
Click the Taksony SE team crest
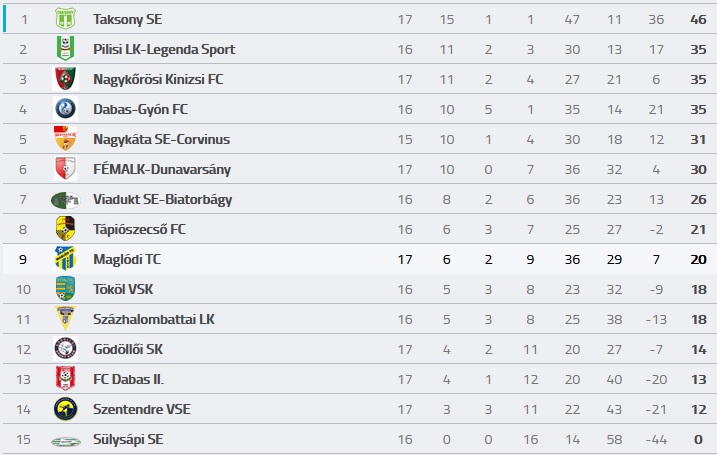[x=65, y=19]
